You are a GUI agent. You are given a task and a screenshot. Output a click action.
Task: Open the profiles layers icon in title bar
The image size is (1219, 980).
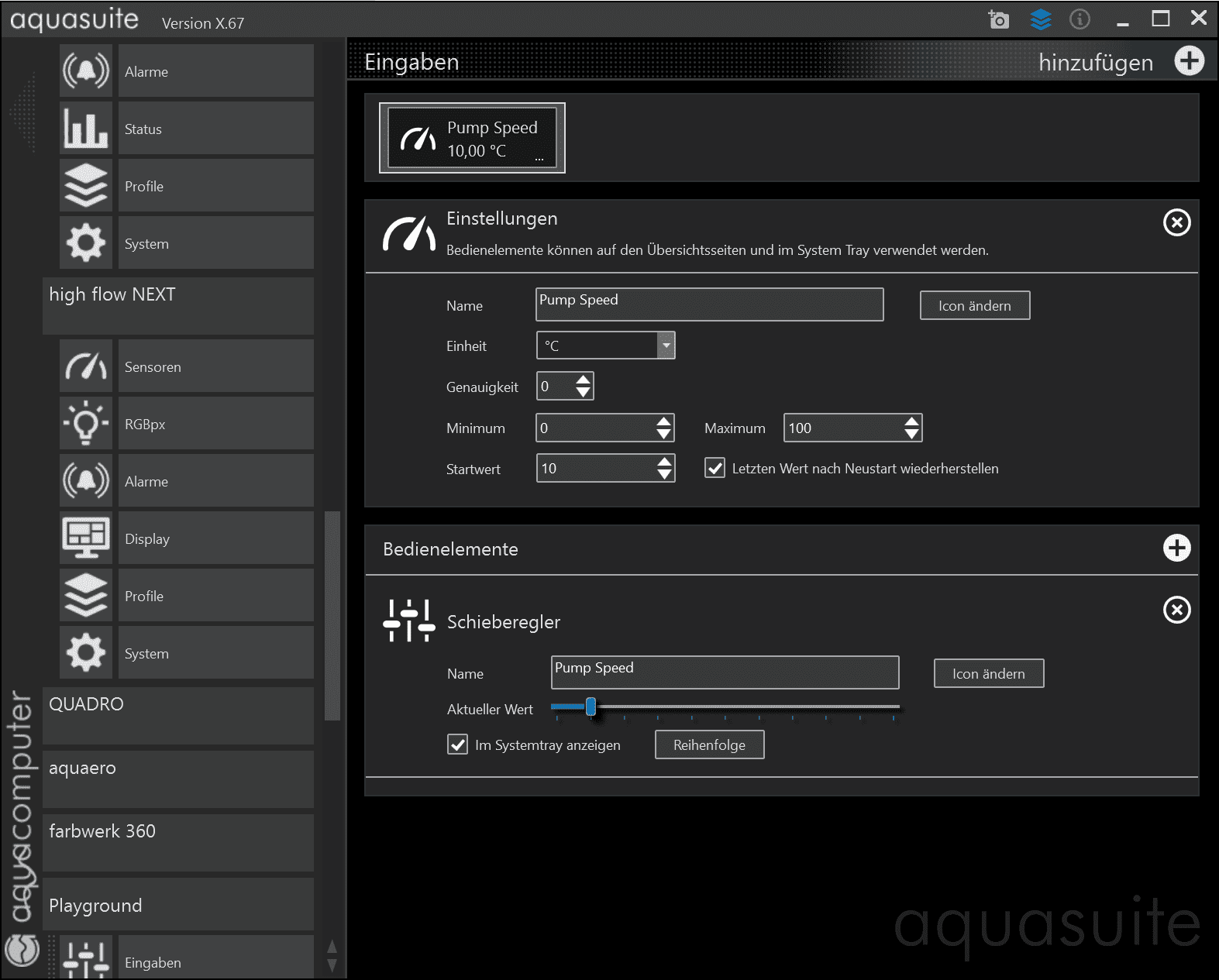point(1040,19)
